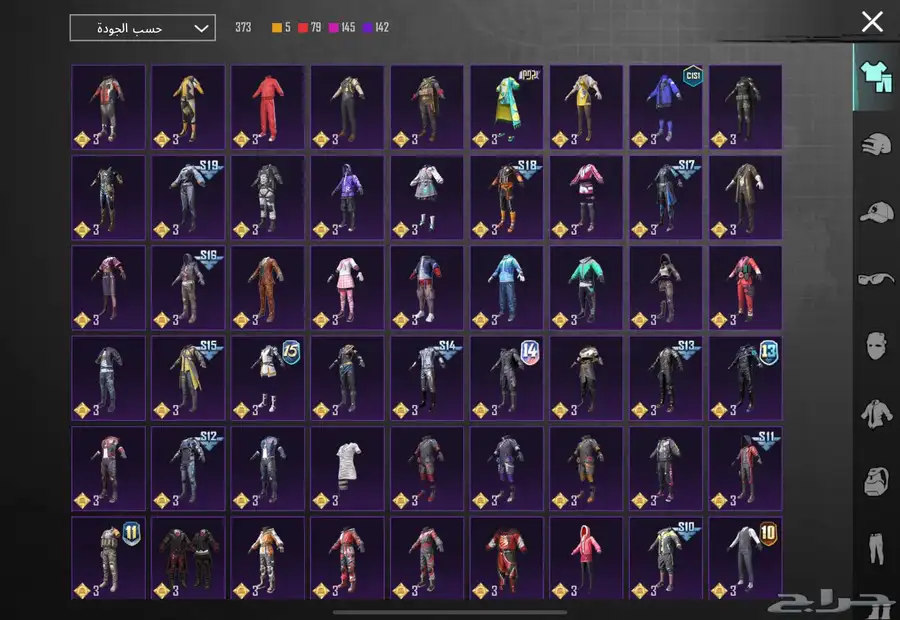Screen dimensions: 900x620
Task: Select the S14 season outfit
Action: [x=426, y=378]
